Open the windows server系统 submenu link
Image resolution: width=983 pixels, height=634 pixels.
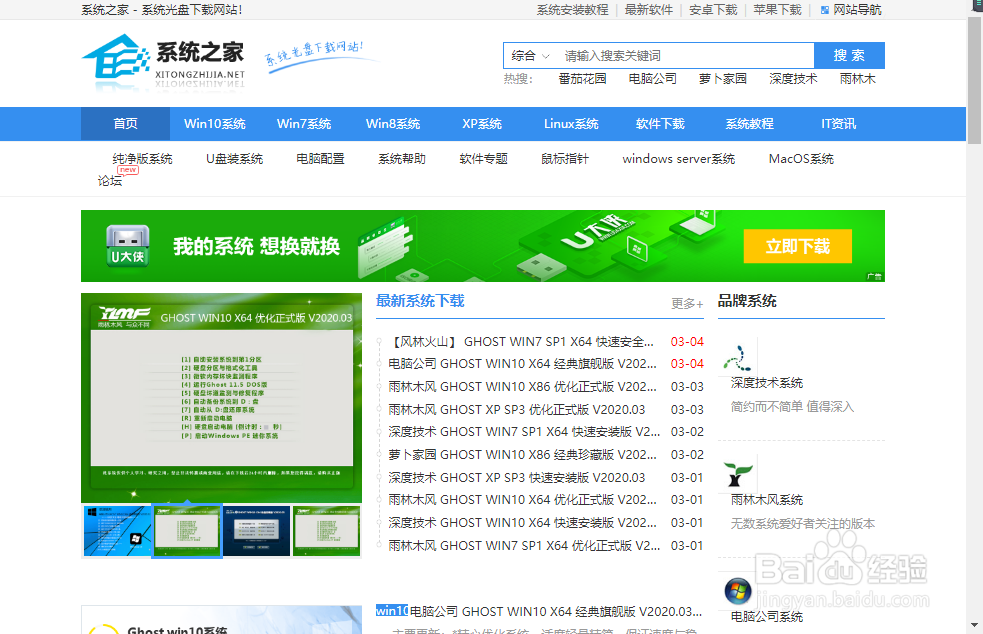coord(679,159)
